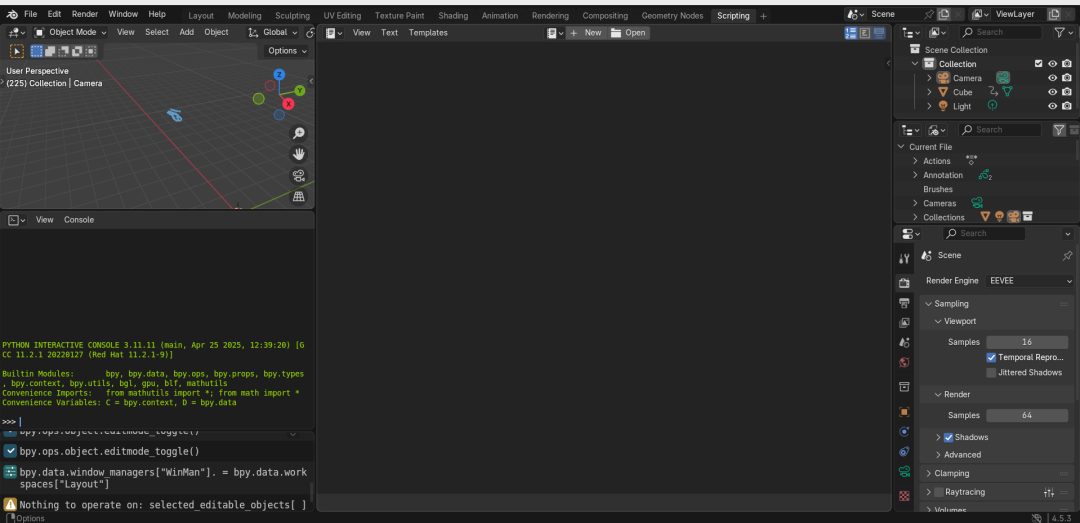
Task: Open the Console menu
Action: coord(79,220)
